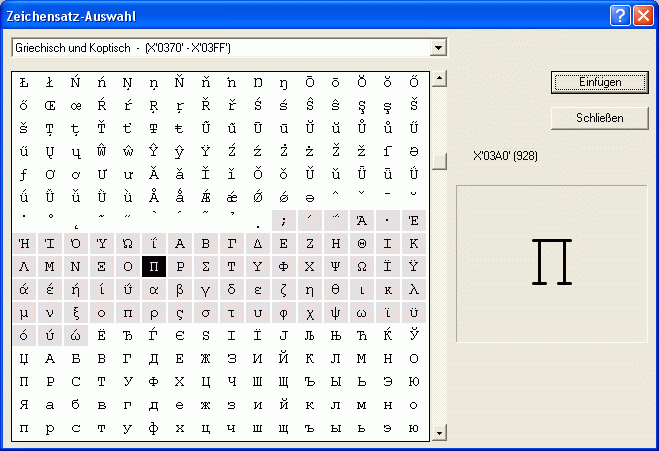Select the Greek capital Sigma Σ character
Image resolution: width=659 pixels, height=451 pixels.
tap(205, 267)
